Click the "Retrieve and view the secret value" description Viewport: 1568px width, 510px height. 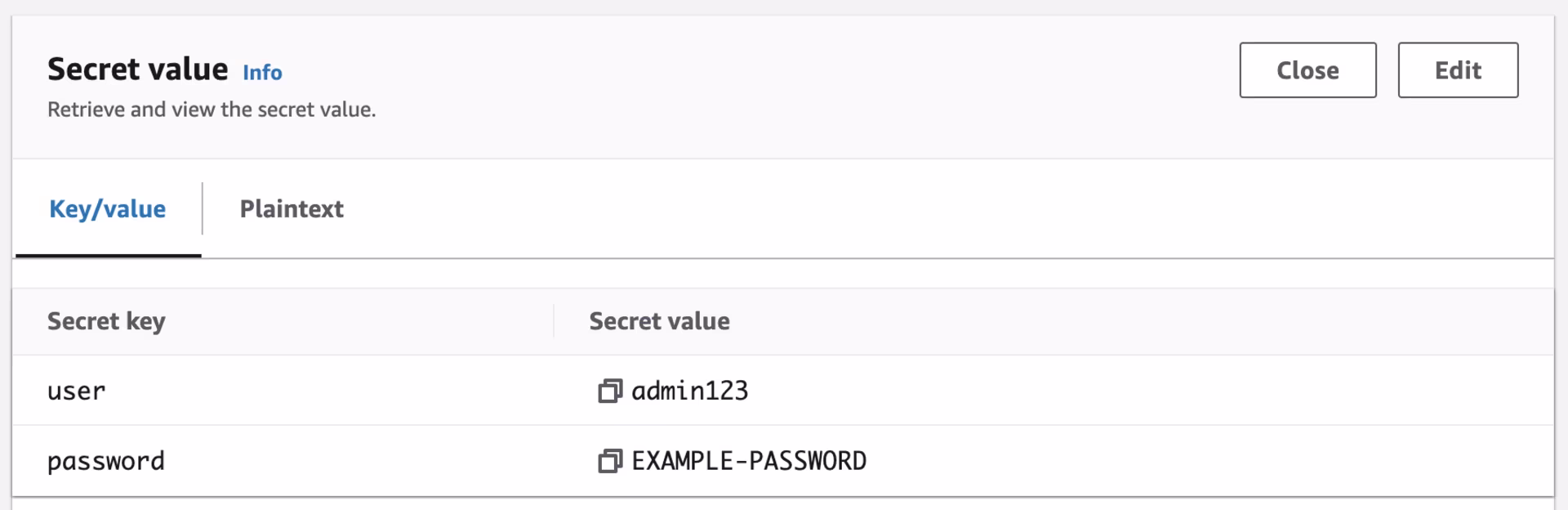pyautogui.click(x=212, y=110)
